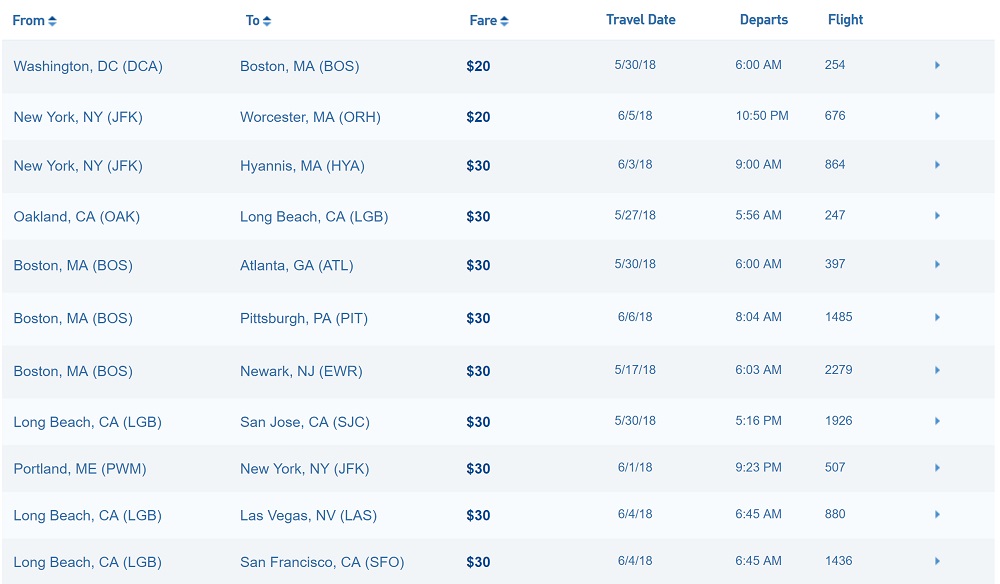Expand the Boston to Newark flight row
The image size is (1000, 584).
tap(937, 370)
